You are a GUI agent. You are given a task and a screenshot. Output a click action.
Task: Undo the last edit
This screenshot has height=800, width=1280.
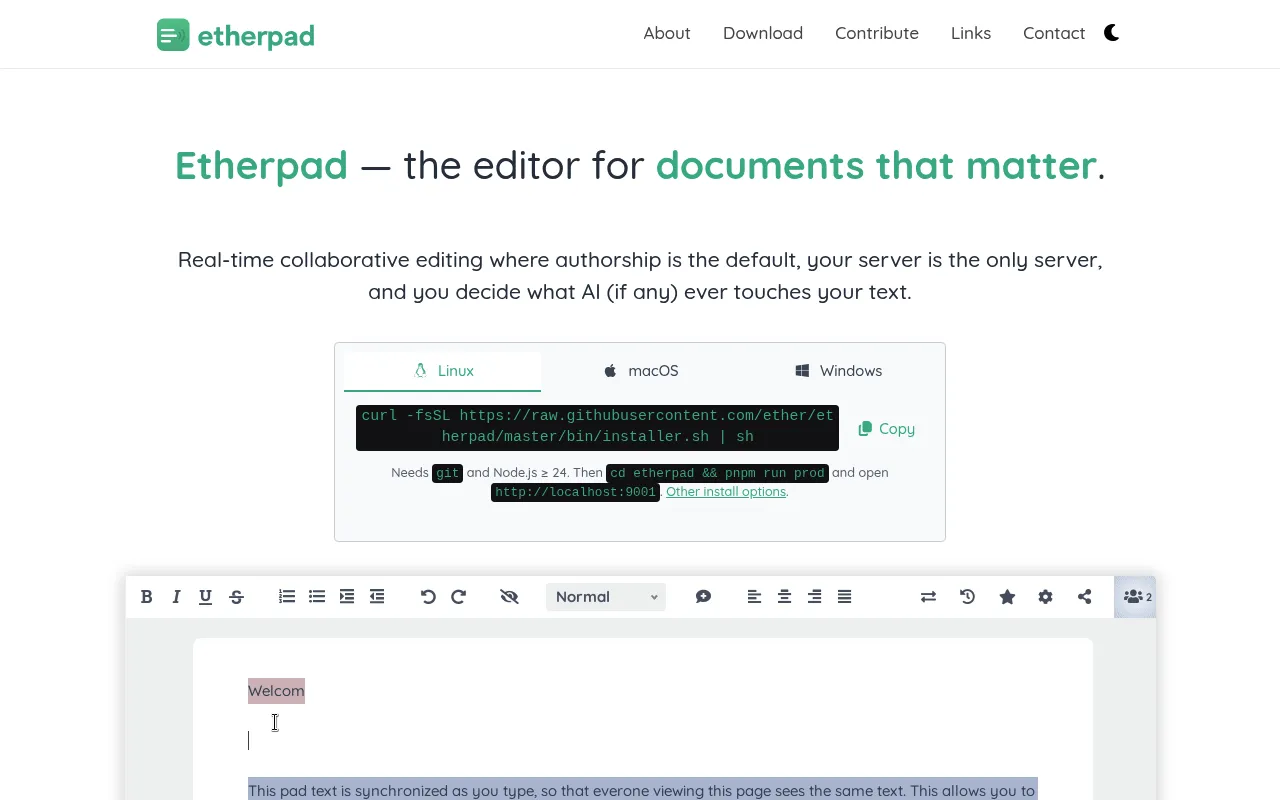coord(428,597)
